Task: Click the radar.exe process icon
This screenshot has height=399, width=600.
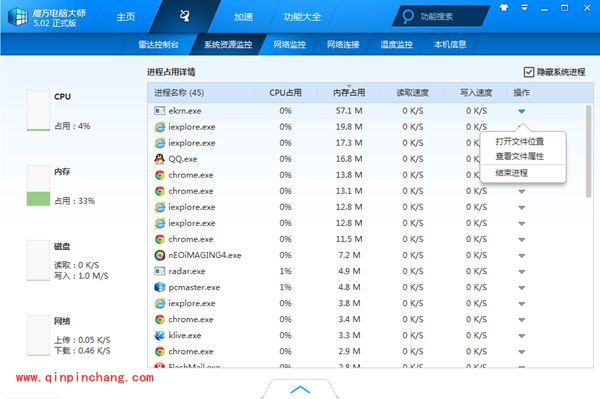Action: [160, 271]
